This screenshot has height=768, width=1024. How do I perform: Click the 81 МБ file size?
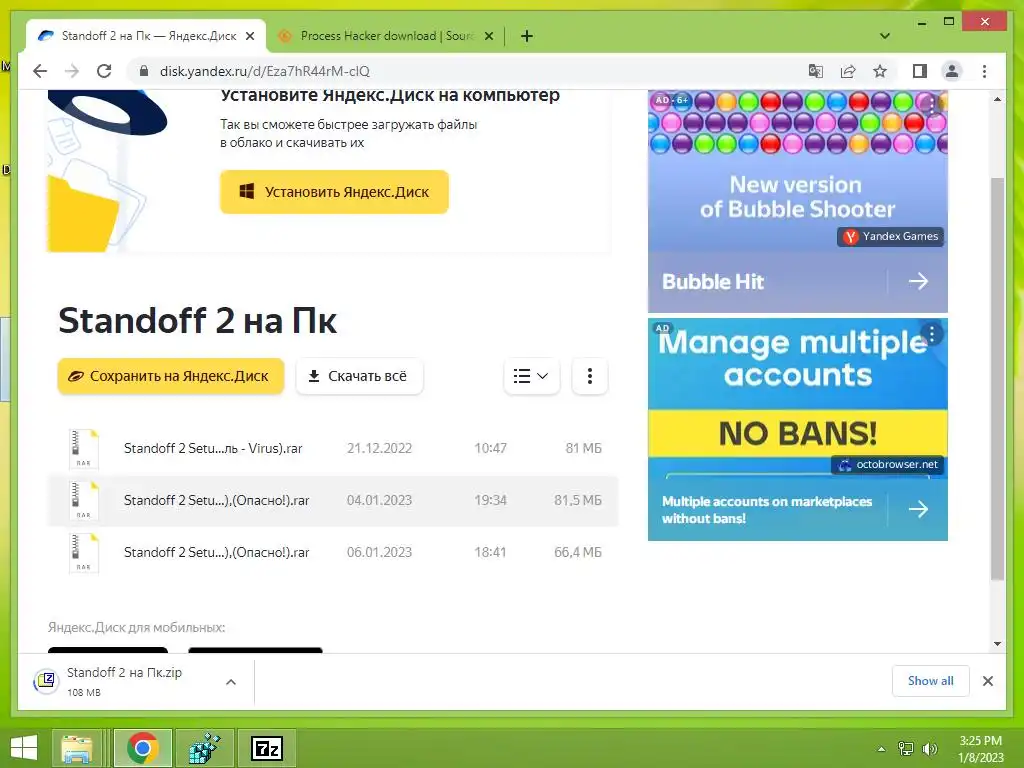coord(583,449)
